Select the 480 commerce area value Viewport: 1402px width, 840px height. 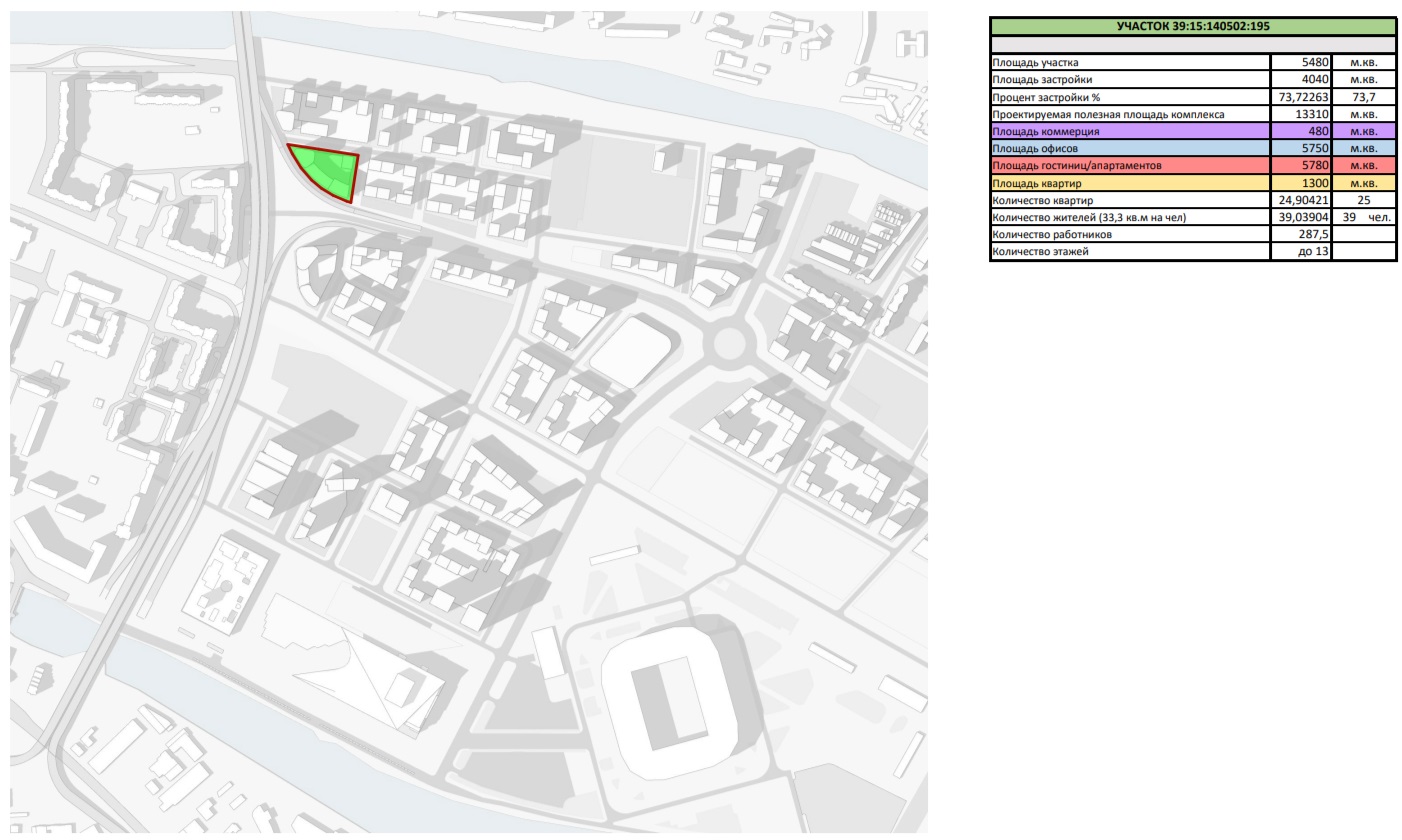pos(1301,131)
